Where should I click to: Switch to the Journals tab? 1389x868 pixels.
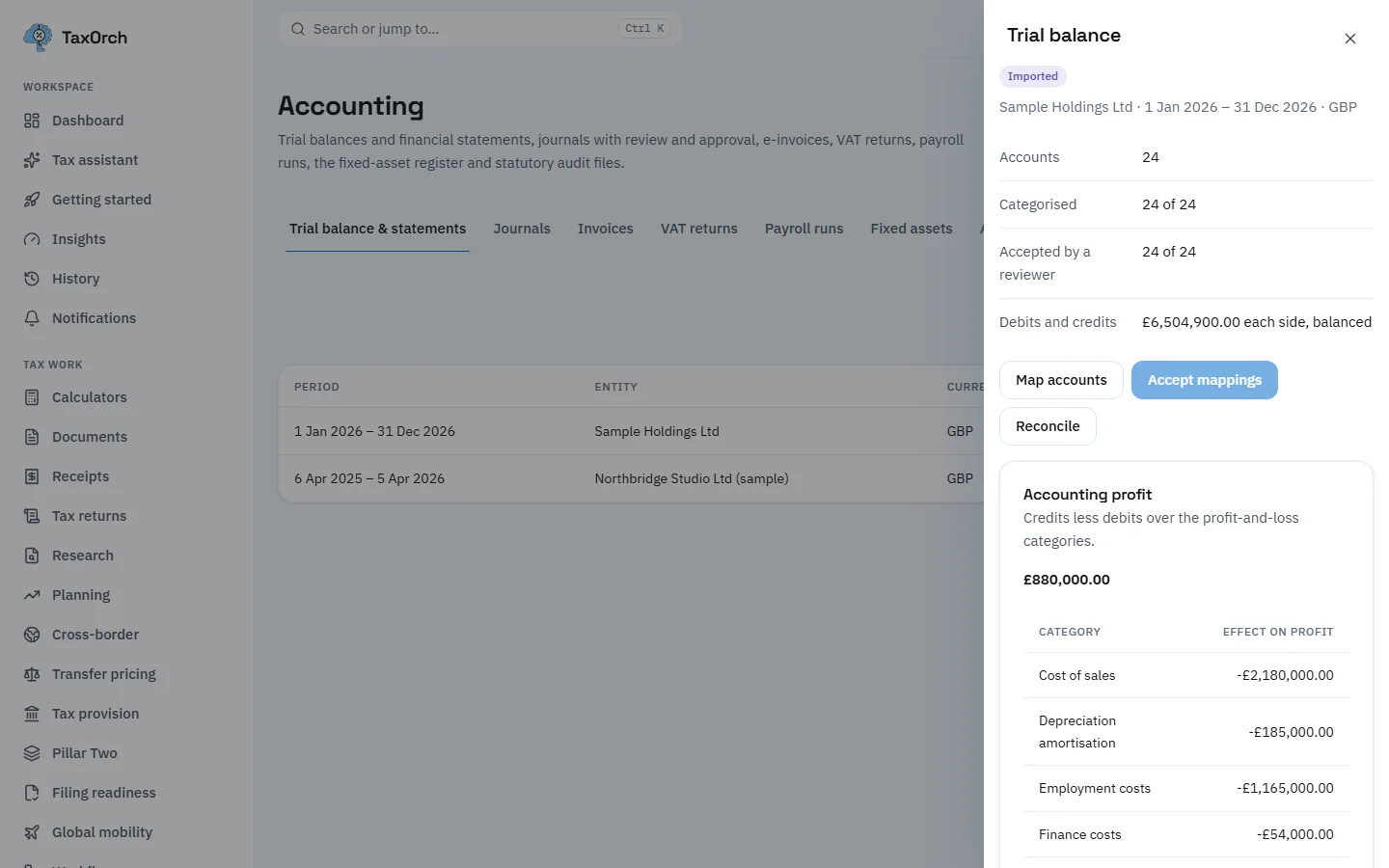[522, 229]
